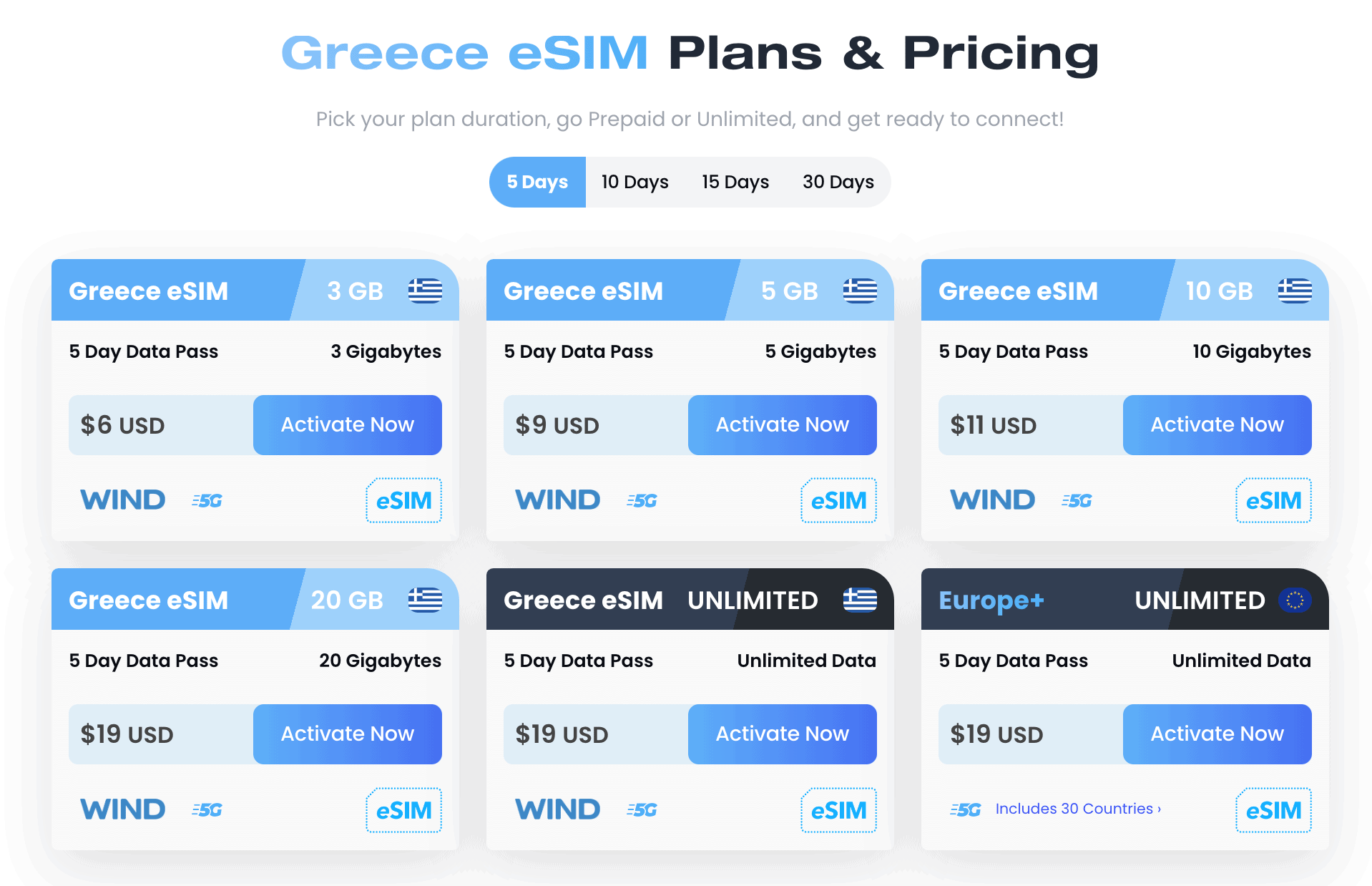Click the Greek flag icon on the 3 GB card
Image resolution: width=1372 pixels, height=886 pixels.
point(424,291)
